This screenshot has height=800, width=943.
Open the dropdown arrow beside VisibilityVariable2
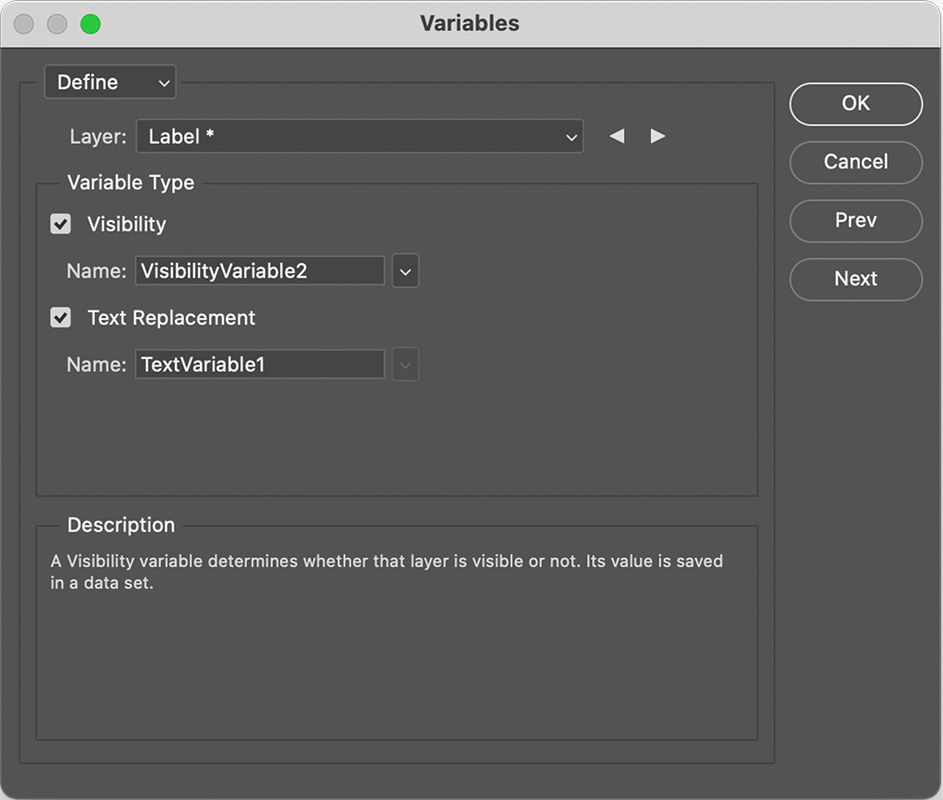(405, 270)
